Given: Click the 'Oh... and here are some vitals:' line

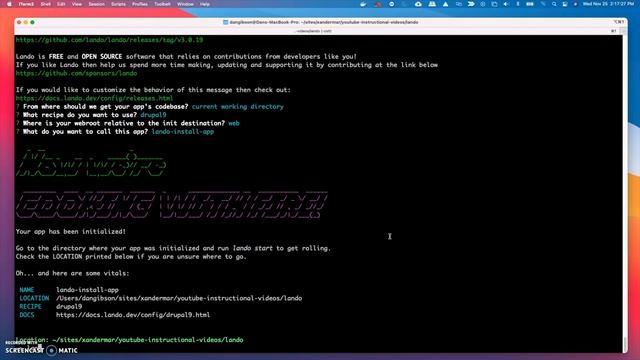Looking at the screenshot, I should pyautogui.click(x=72, y=273).
